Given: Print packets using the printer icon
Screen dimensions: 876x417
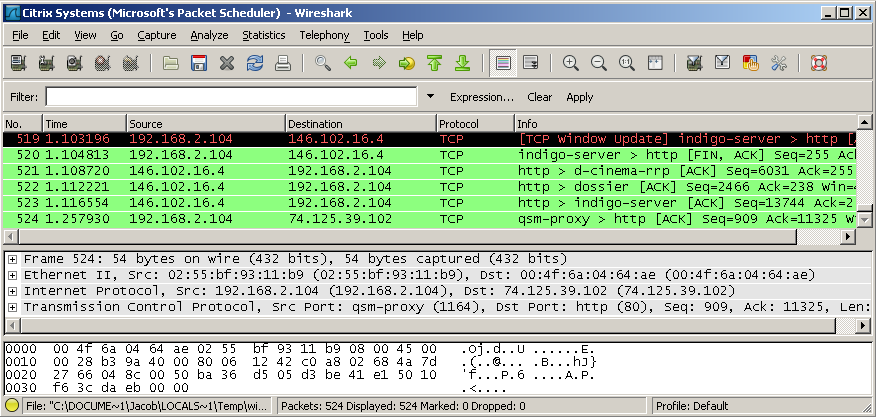Looking at the screenshot, I should [283, 63].
